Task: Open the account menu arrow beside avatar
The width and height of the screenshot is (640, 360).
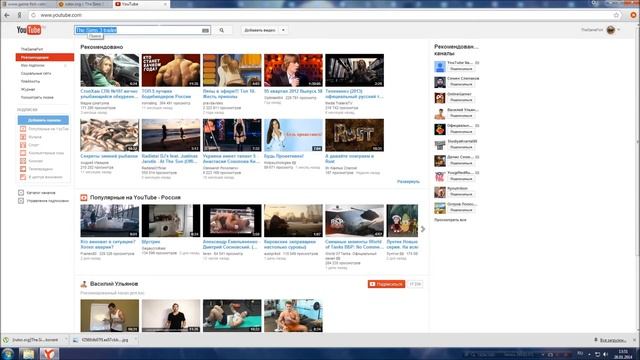Action: point(619,30)
